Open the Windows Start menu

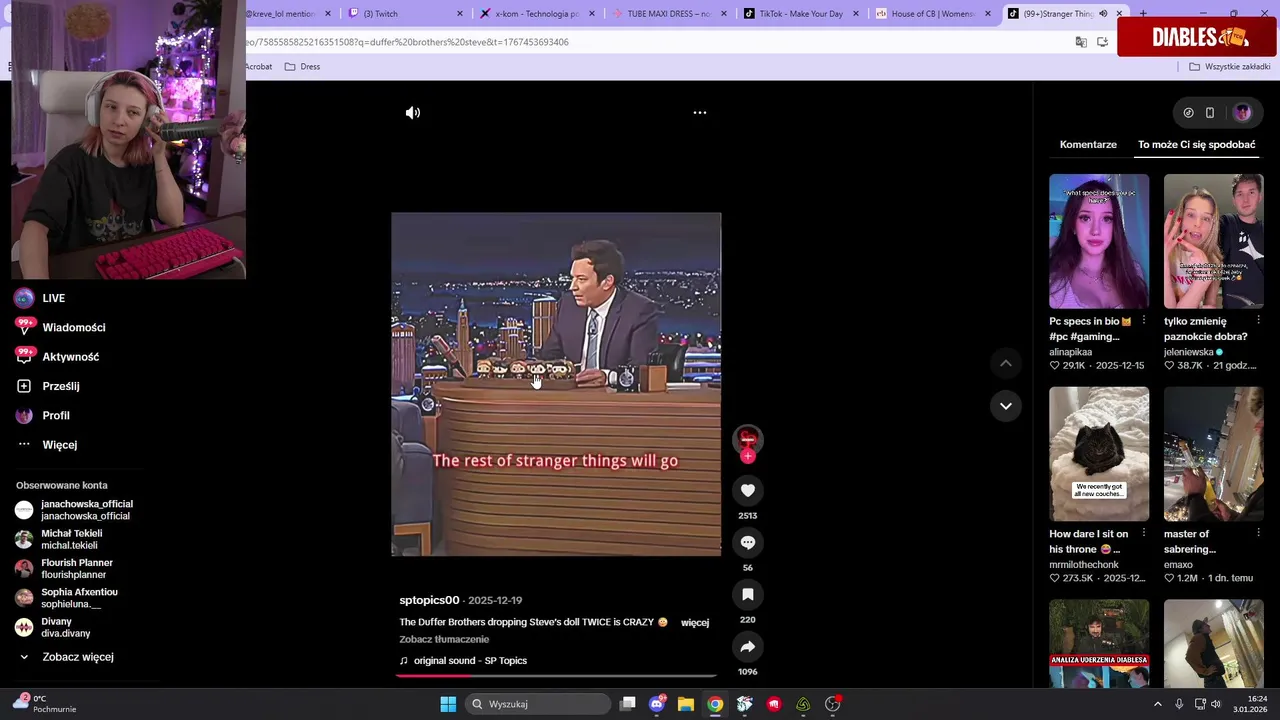pos(448,704)
